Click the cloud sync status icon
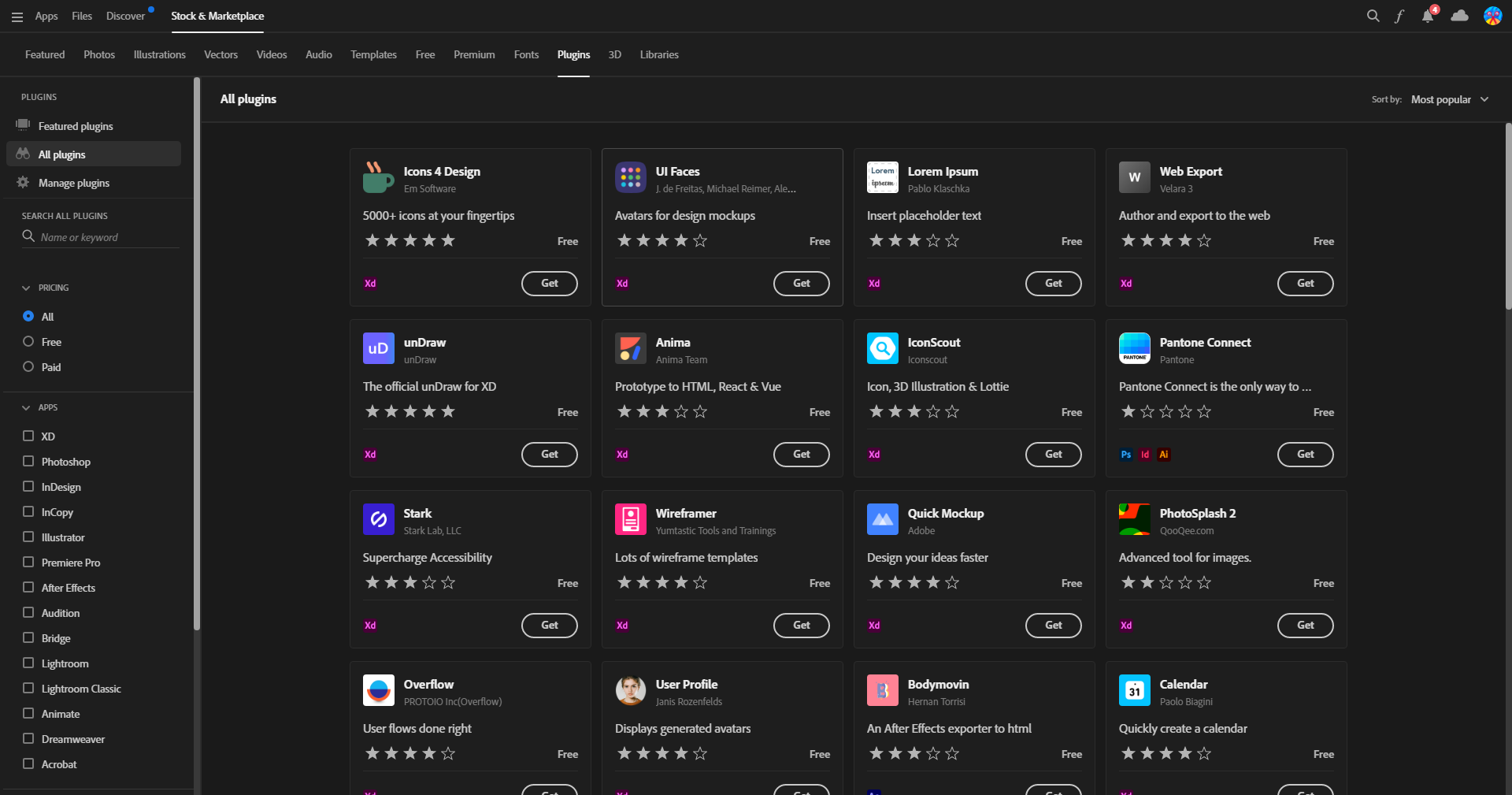 [x=1459, y=16]
